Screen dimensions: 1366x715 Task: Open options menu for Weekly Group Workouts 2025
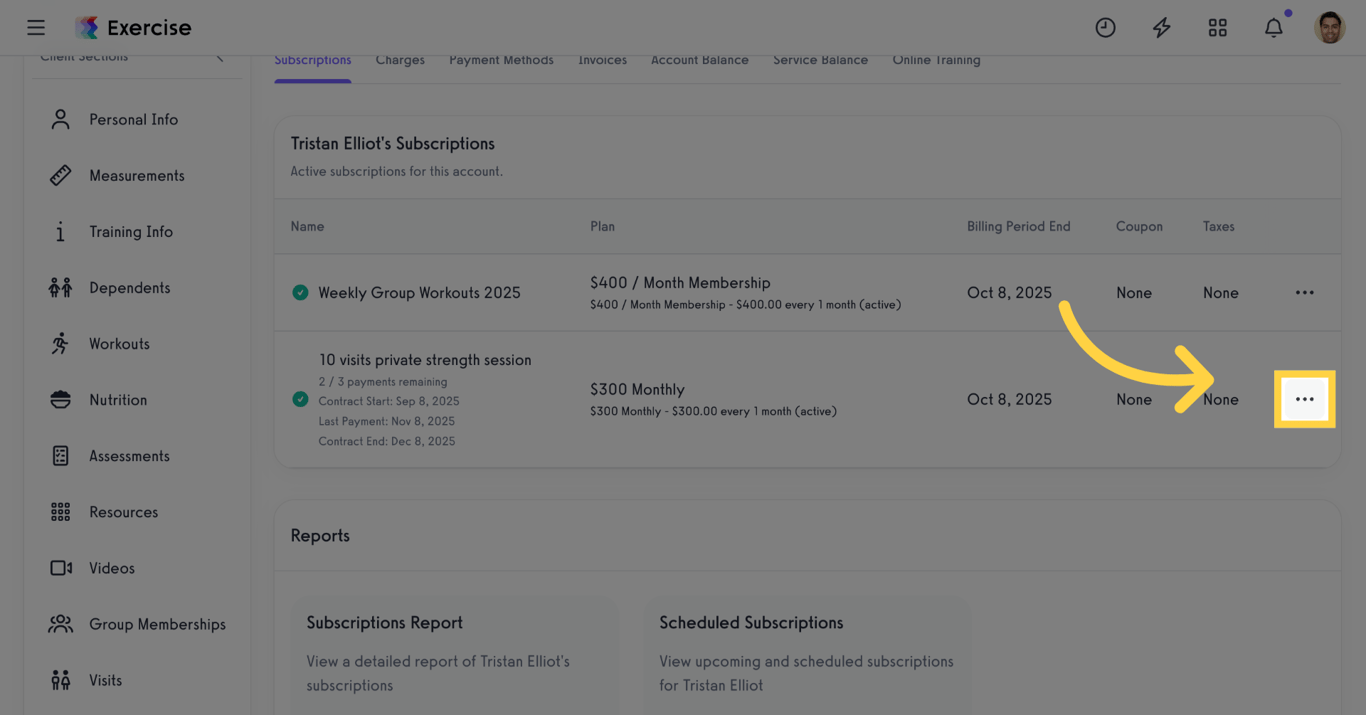coord(1304,293)
